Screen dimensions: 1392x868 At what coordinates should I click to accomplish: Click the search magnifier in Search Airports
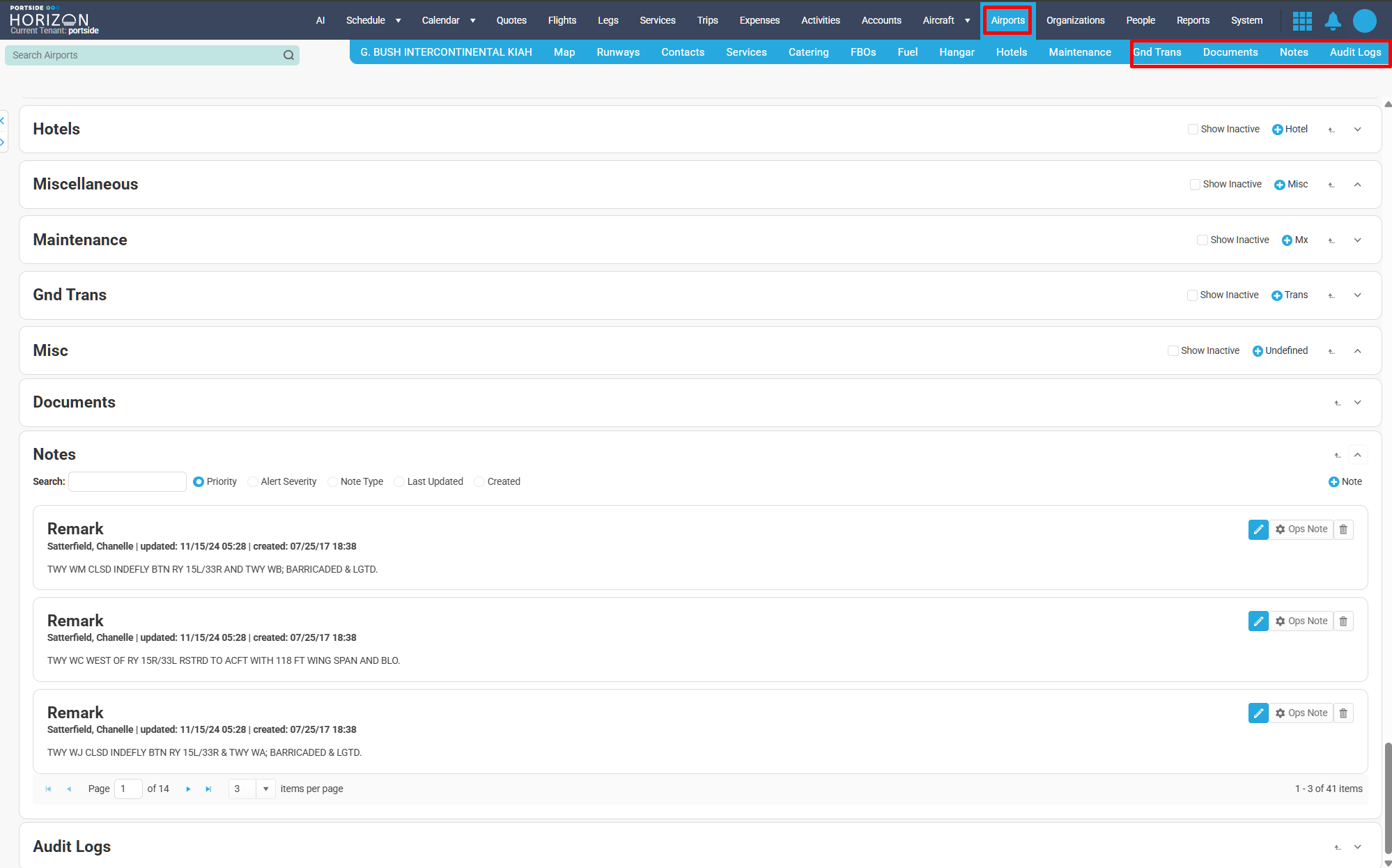point(288,55)
